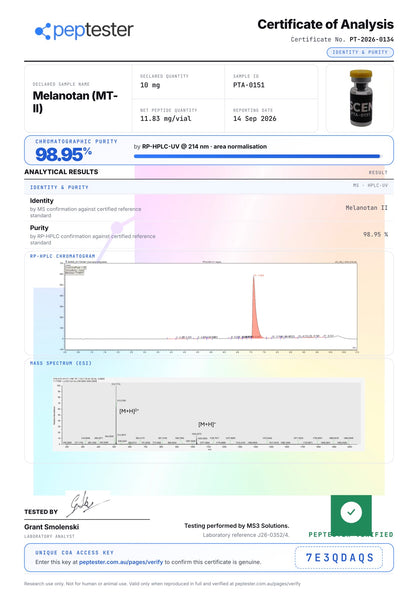The width and height of the screenshot is (416, 596).
Task: Open the ESI mass spectrum image
Action: click(208, 414)
